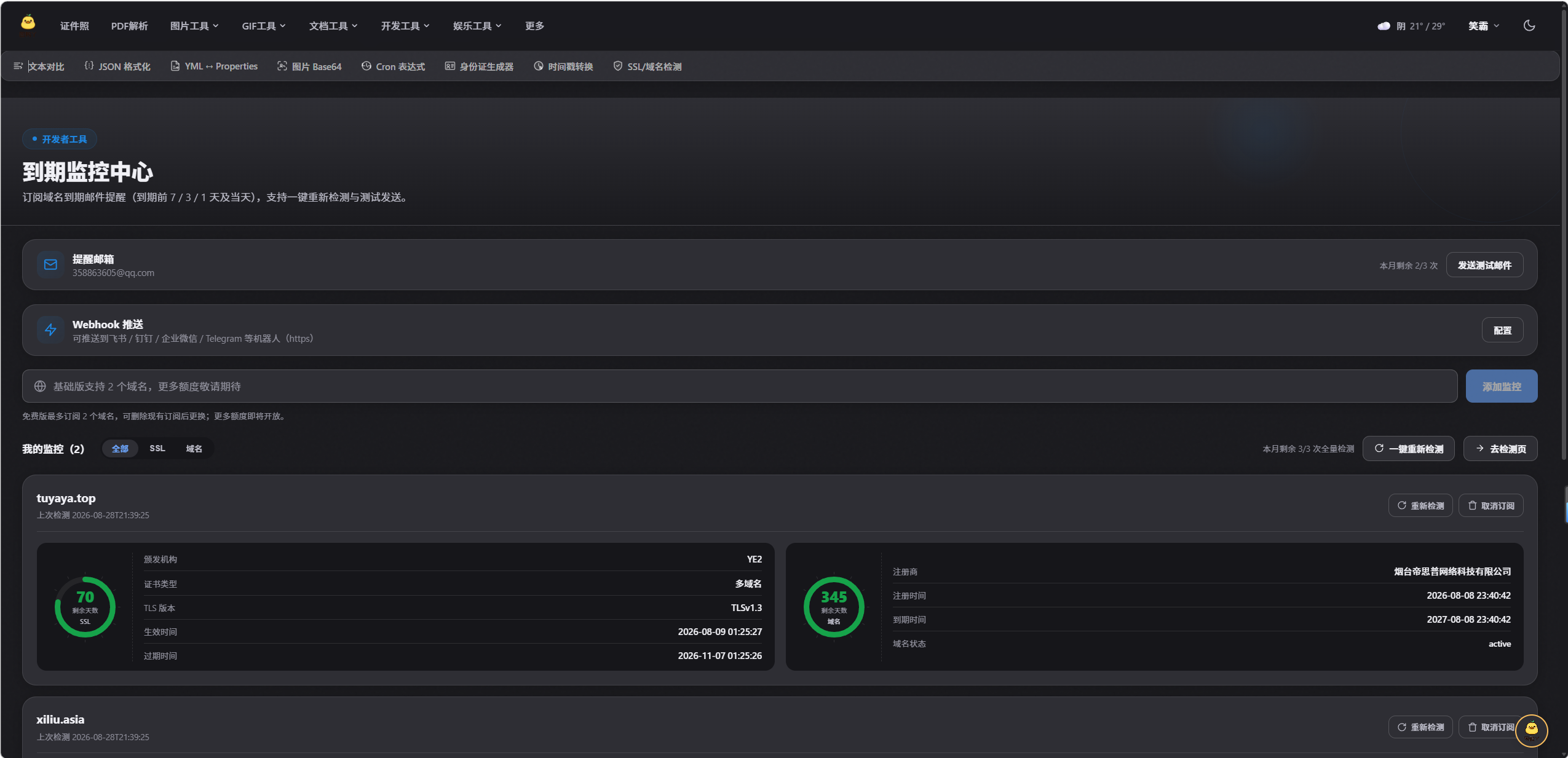The height and width of the screenshot is (758, 1568).
Task: Click 添加监控 button
Action: (1501, 386)
